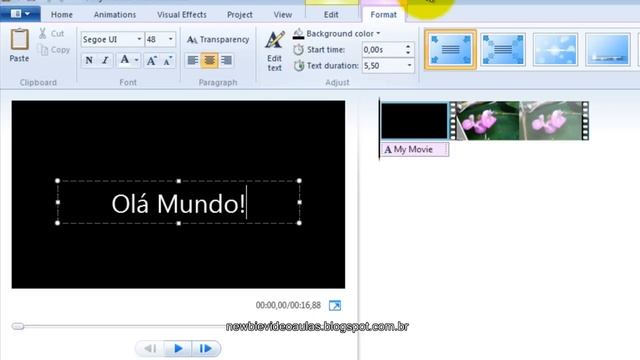This screenshot has width=640, height=360.
Task: Click inside the Olá Mundo! text box
Action: point(179,203)
